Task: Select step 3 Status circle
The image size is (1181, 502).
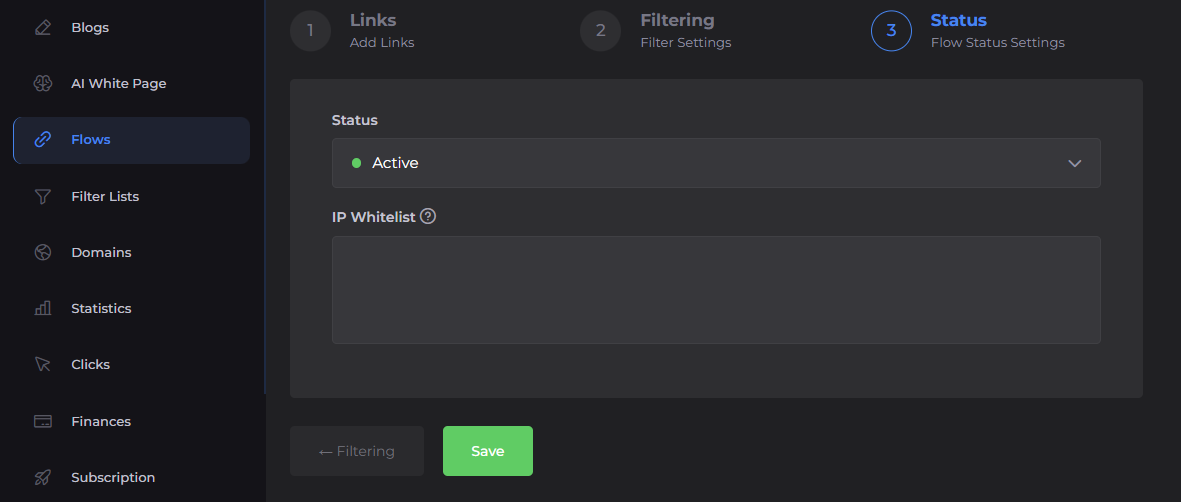Action: pyautogui.click(x=891, y=30)
